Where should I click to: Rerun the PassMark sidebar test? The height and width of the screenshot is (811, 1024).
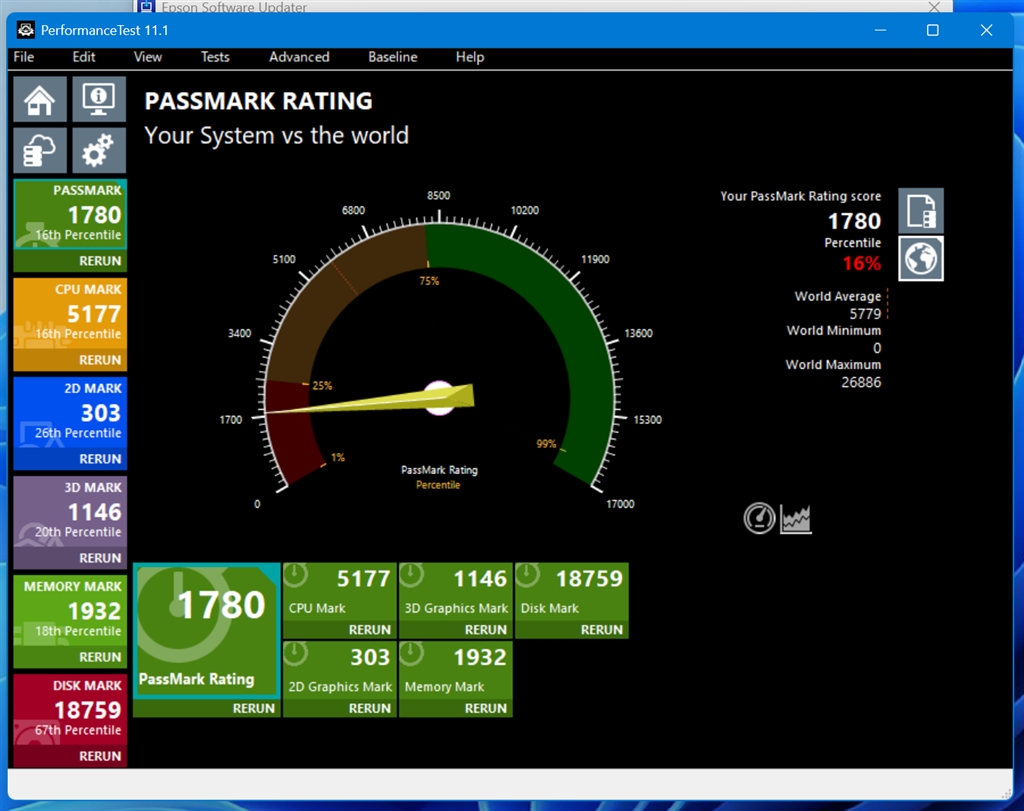click(x=100, y=261)
